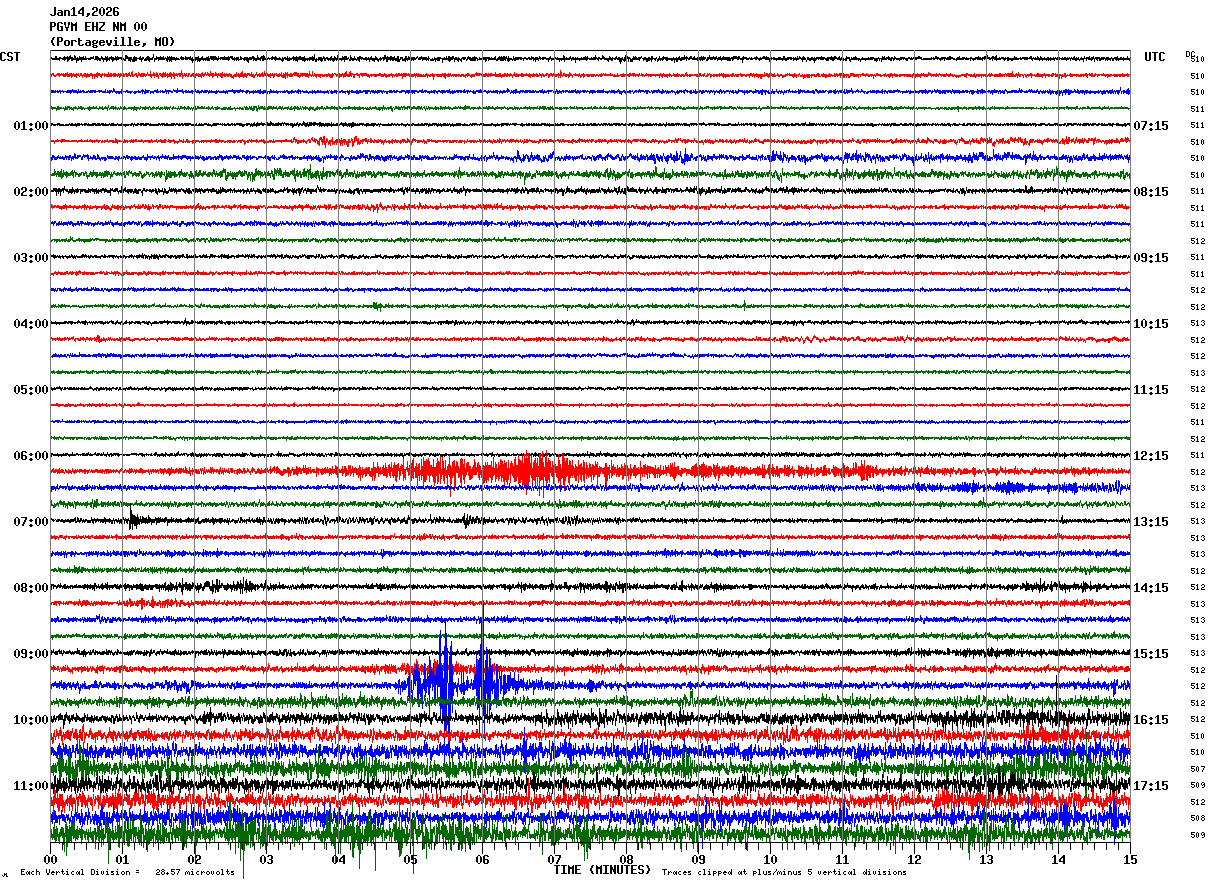Select the 10:00 CST row label
This screenshot has height=886, width=1210.
[x=31, y=720]
